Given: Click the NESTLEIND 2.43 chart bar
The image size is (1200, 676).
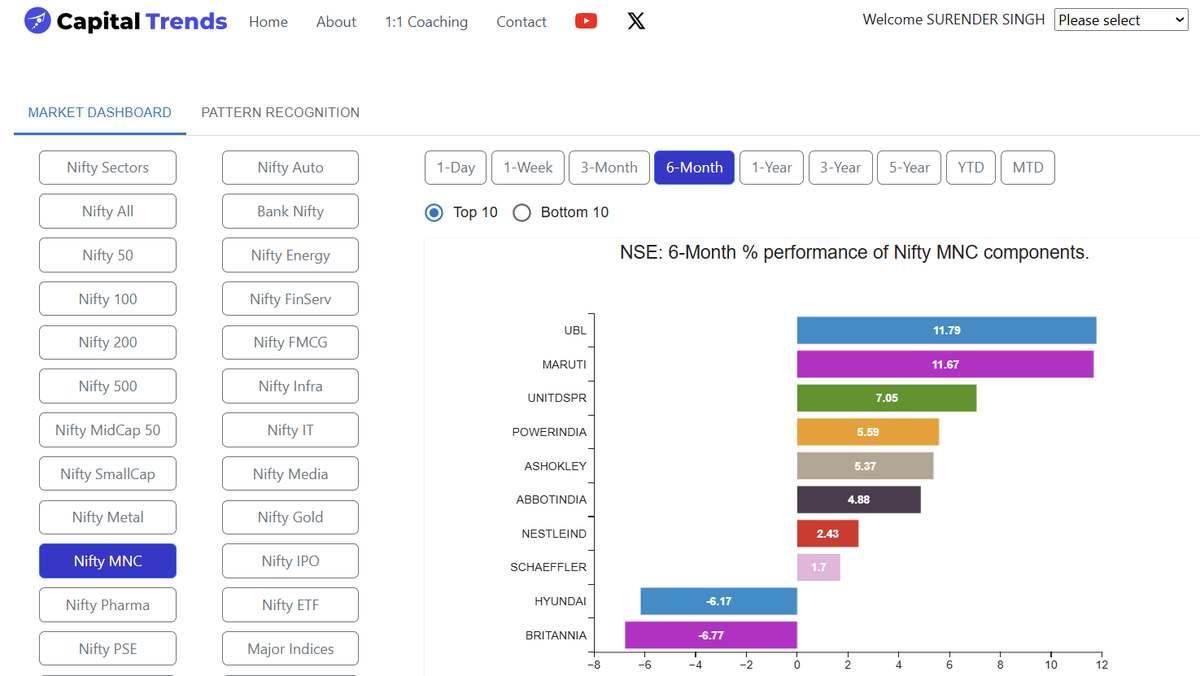Looking at the screenshot, I should point(828,533).
